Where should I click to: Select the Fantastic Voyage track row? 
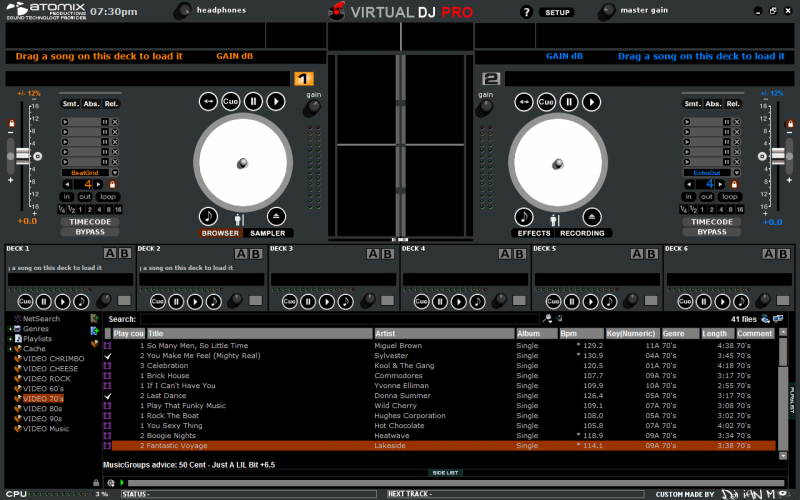pos(444,446)
